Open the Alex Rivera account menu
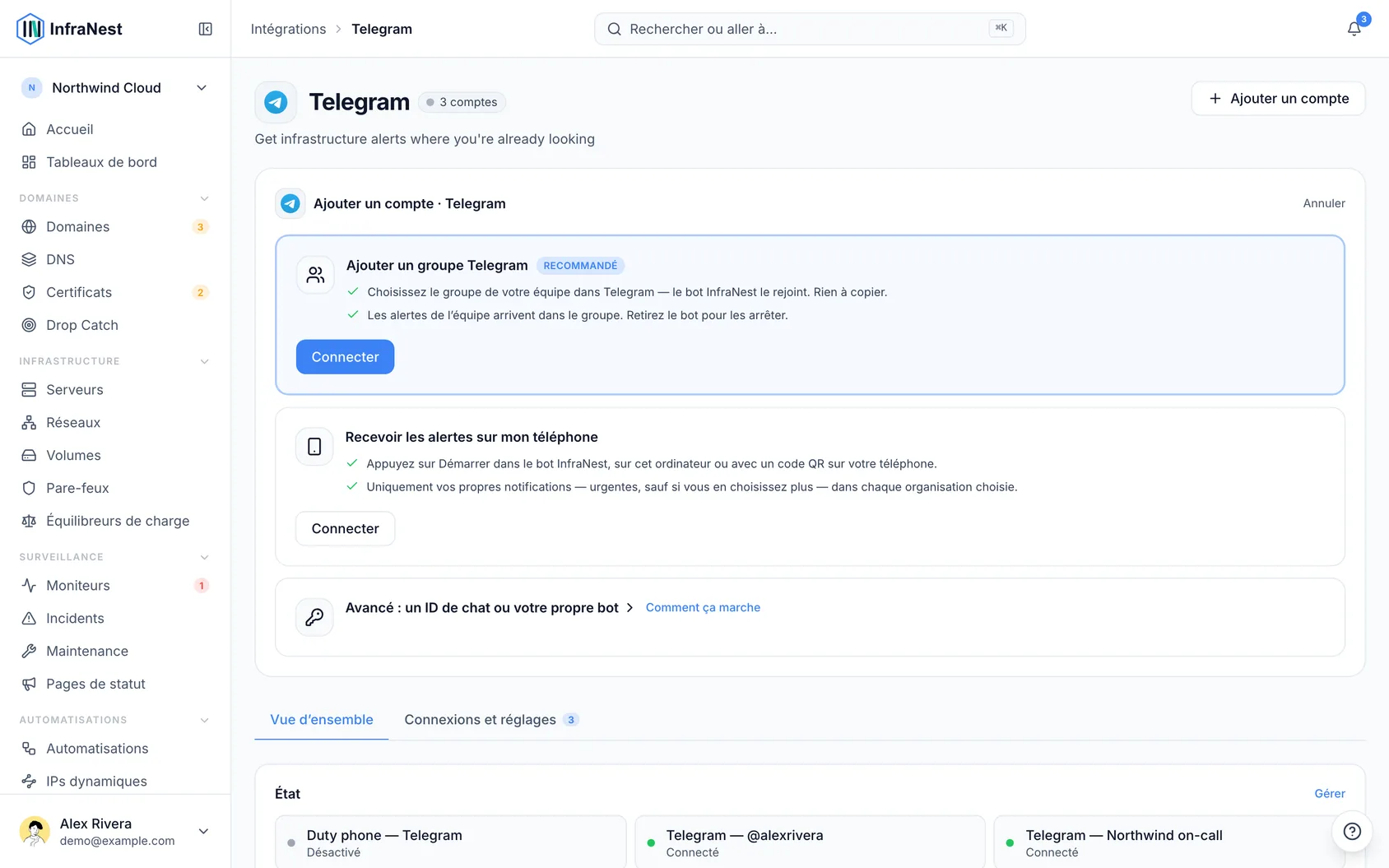The width and height of the screenshot is (1389, 868). click(x=115, y=831)
